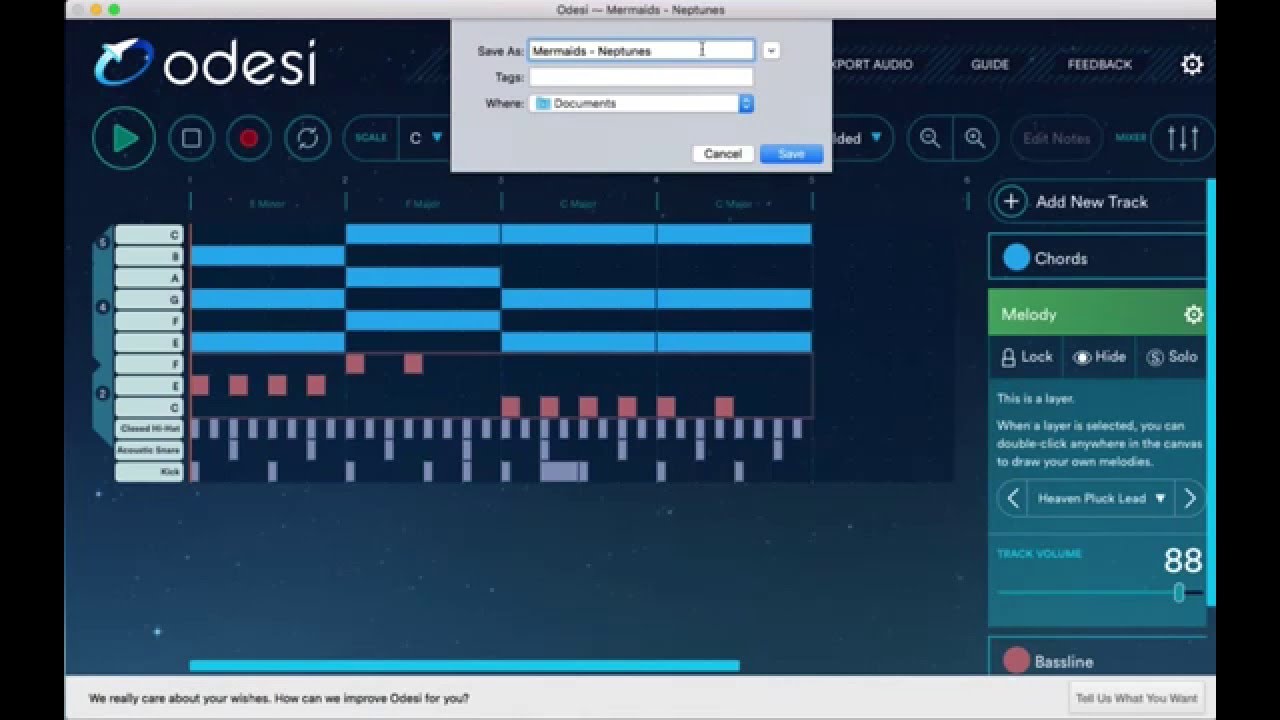1280x720 pixels.
Task: Solo the Melody track
Action: [1171, 357]
